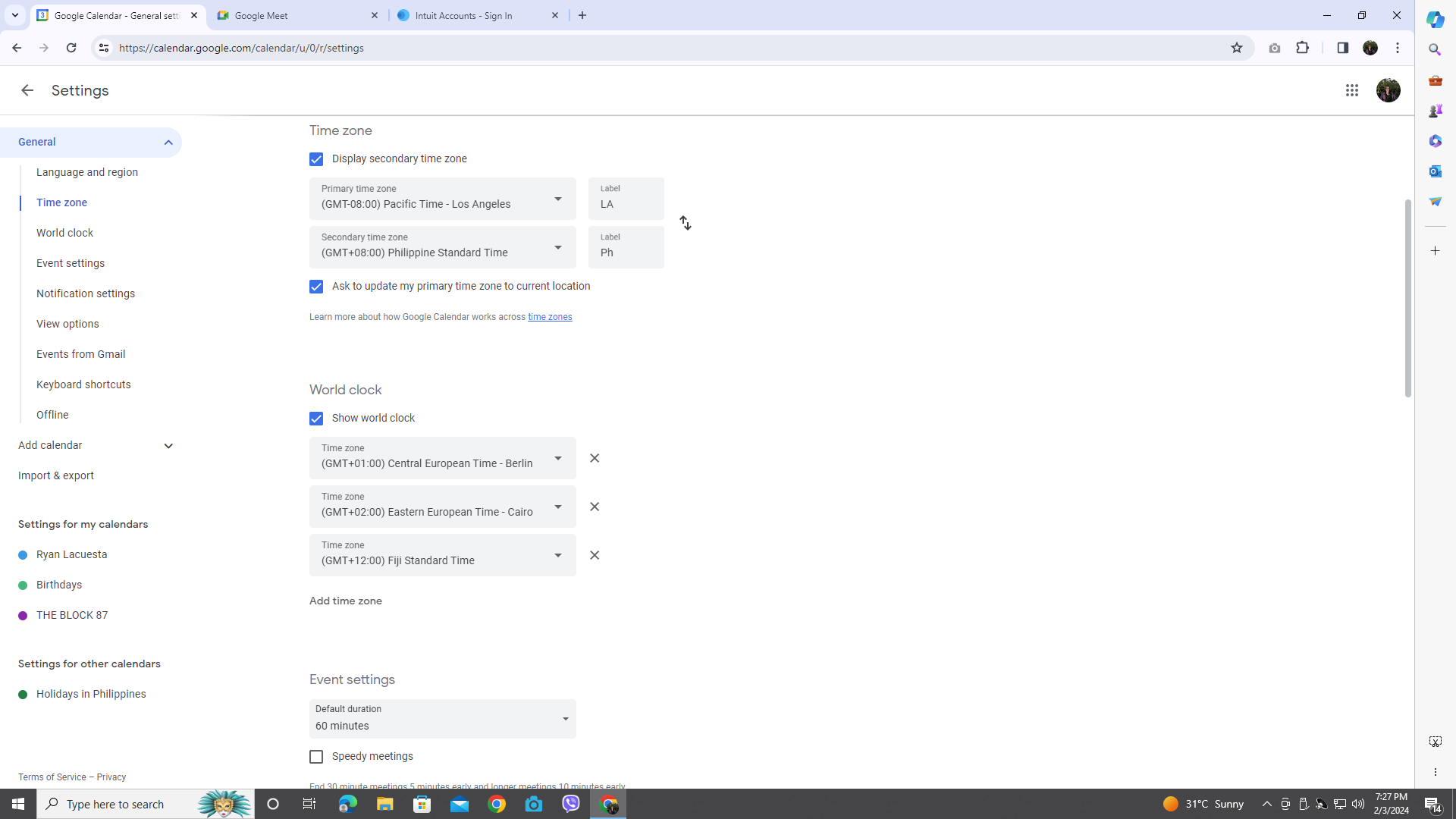
Task: Remove the Berlin world clock entry
Action: click(595, 458)
